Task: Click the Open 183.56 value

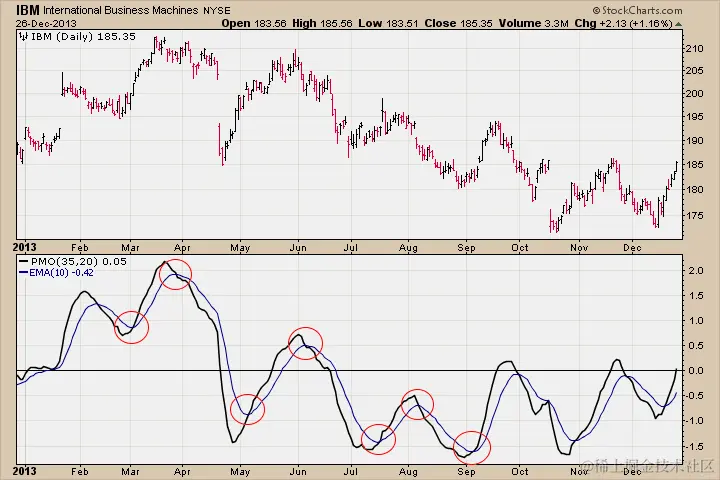Action: [253, 23]
